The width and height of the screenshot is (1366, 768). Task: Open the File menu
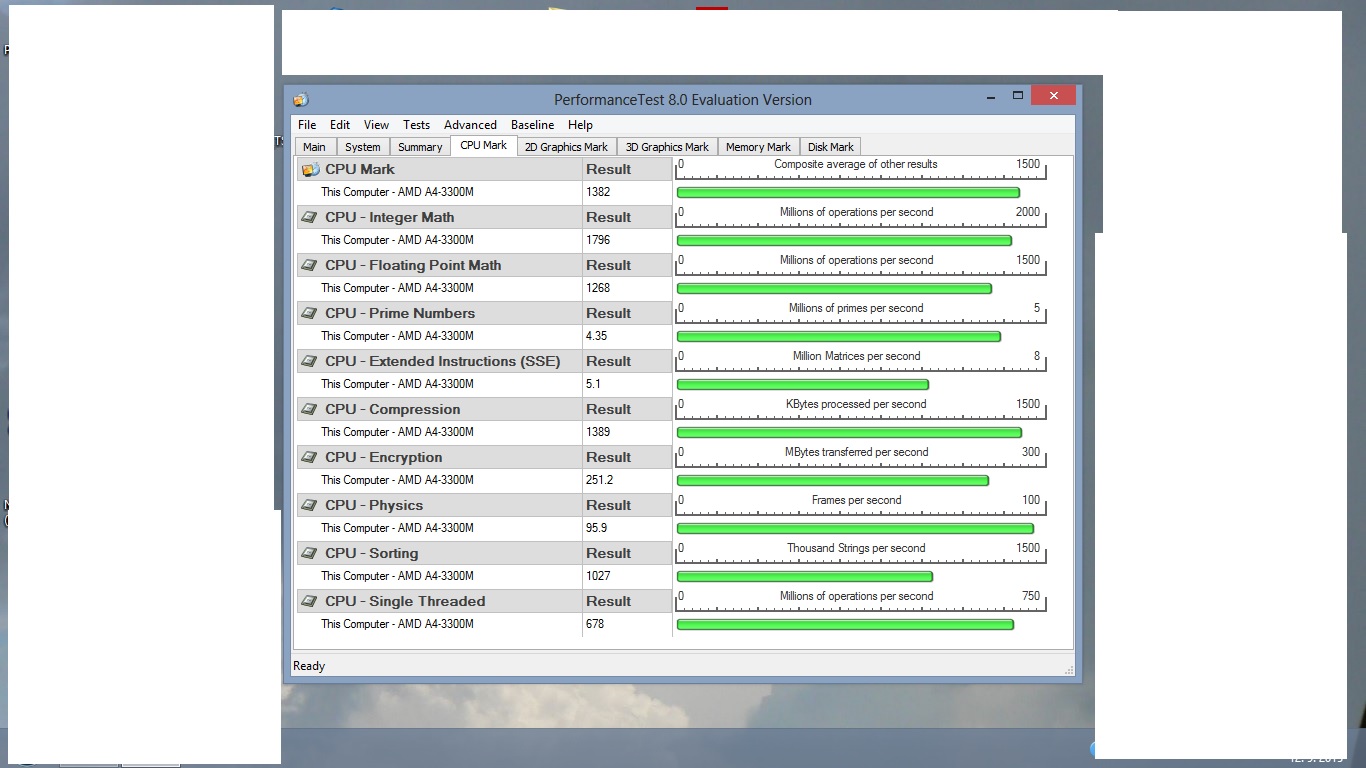(x=307, y=125)
